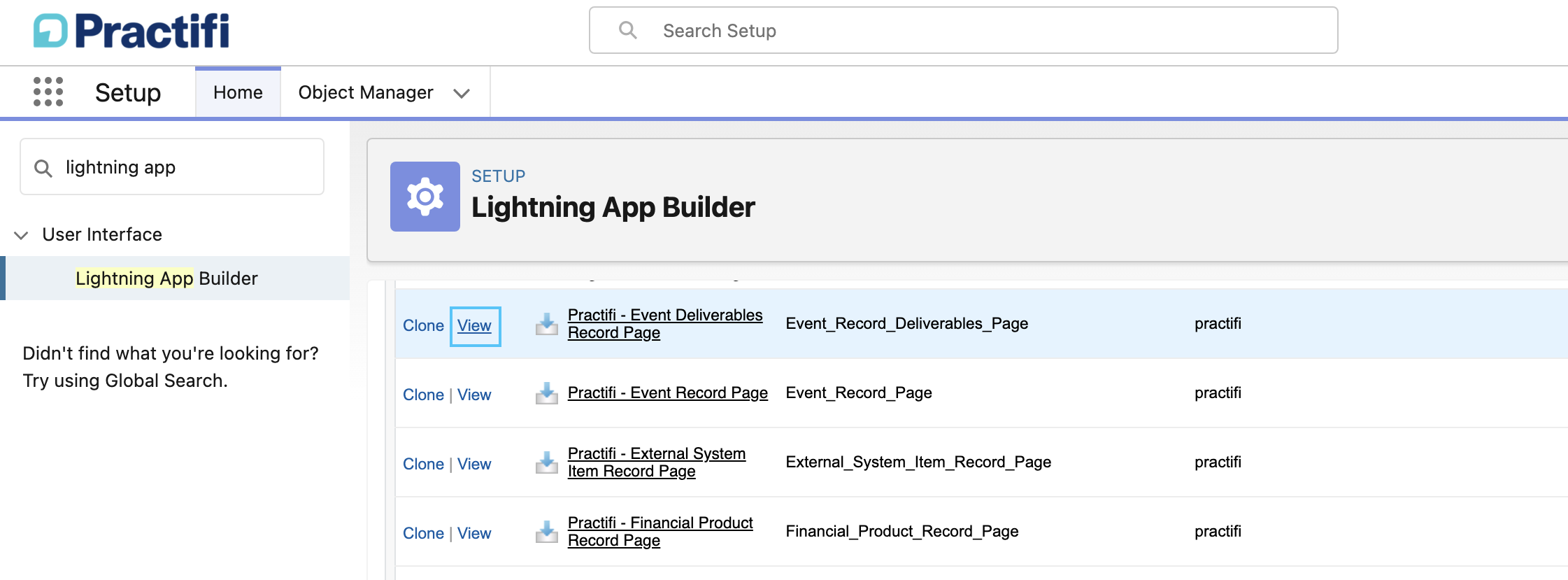The width and height of the screenshot is (1568, 580).
Task: Open the App Launcher dots icon
Action: tap(48, 92)
